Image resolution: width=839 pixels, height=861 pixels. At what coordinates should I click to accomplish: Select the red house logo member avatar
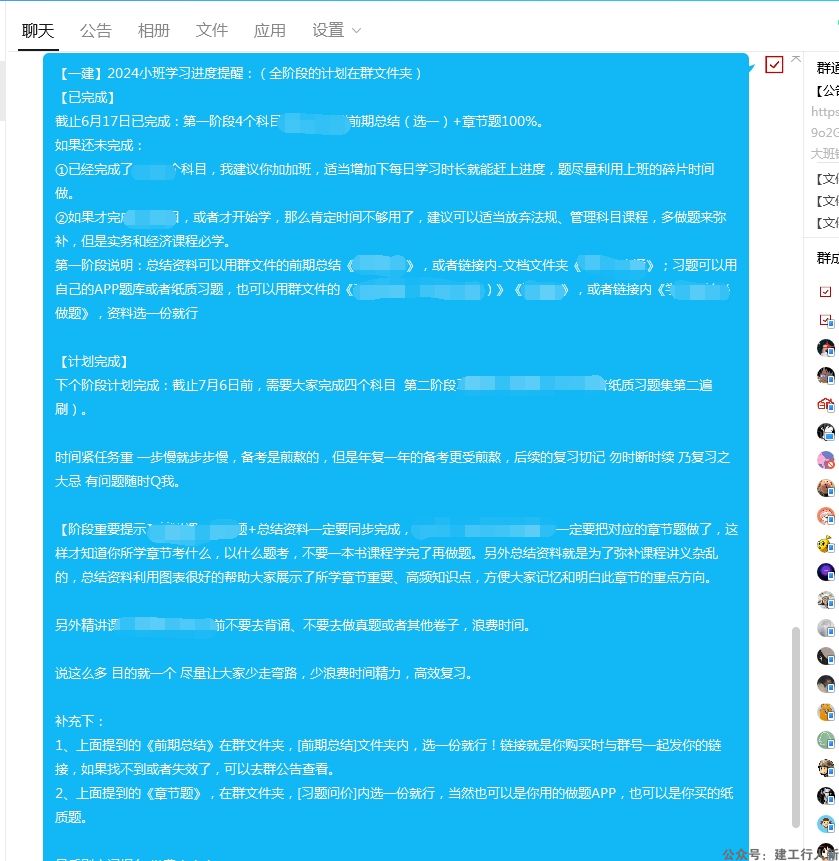click(826, 405)
